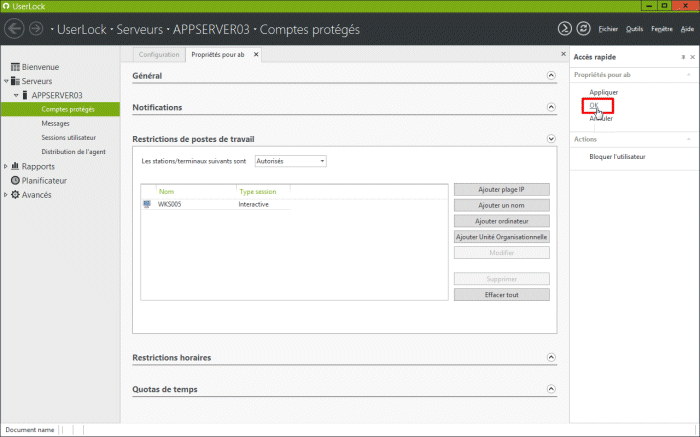
Task: Open Messages in the sidebar
Action: point(55,123)
